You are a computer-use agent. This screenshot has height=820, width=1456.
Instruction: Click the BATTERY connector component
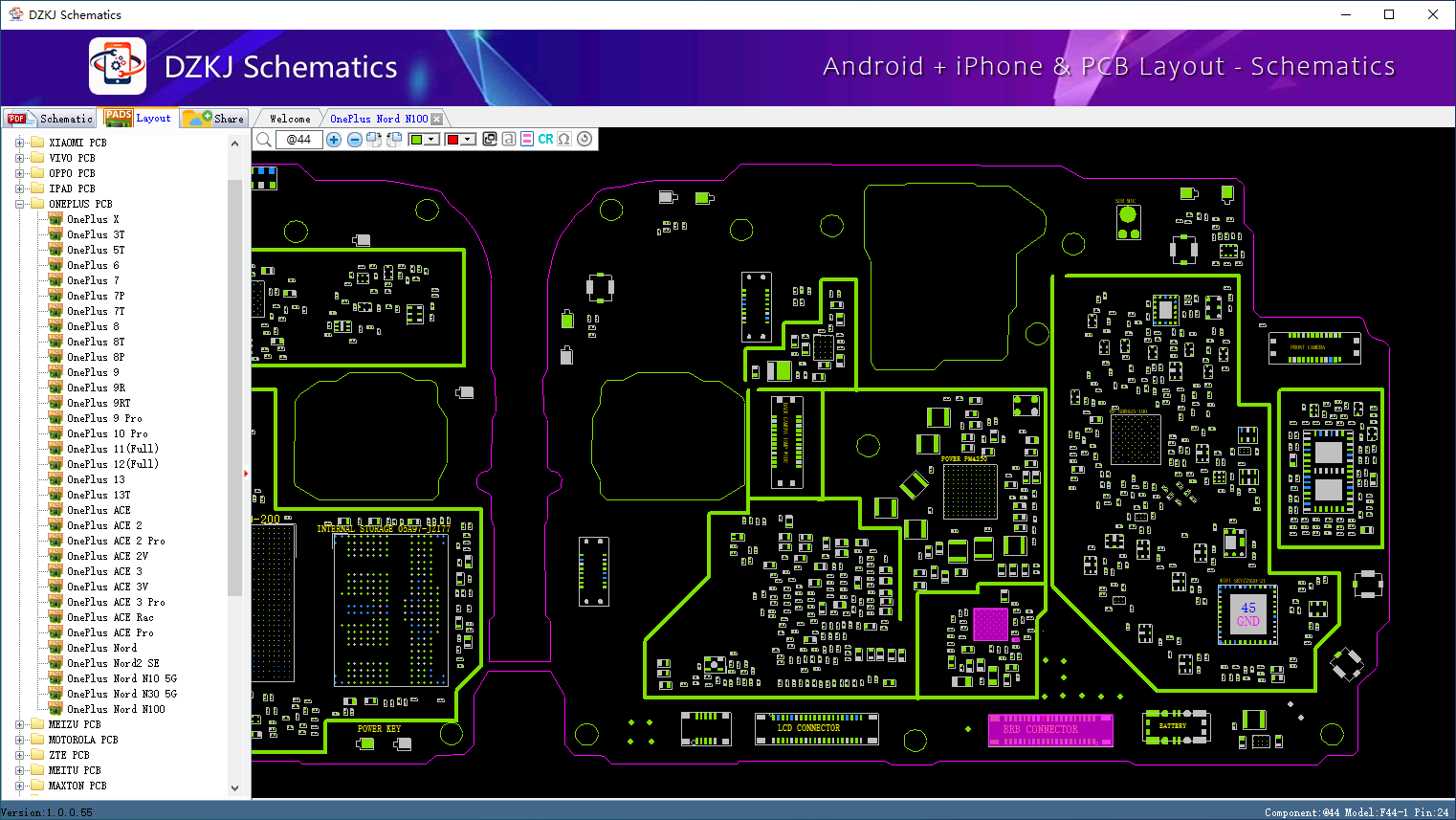click(1177, 726)
